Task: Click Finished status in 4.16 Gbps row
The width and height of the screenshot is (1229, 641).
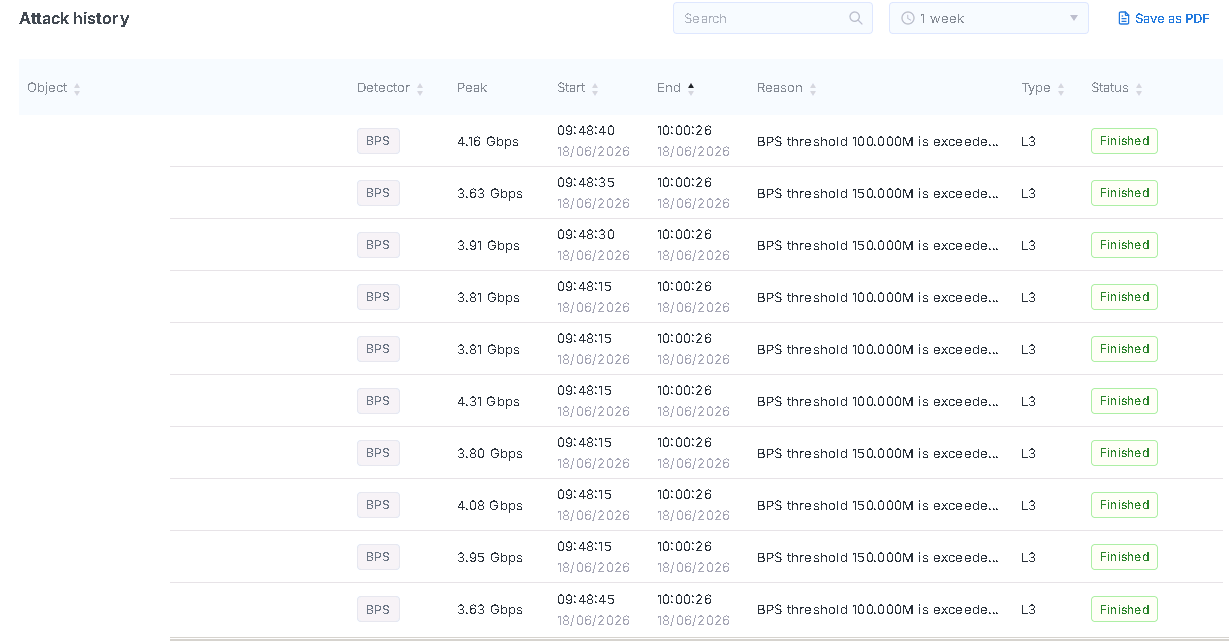Action: tap(1124, 141)
